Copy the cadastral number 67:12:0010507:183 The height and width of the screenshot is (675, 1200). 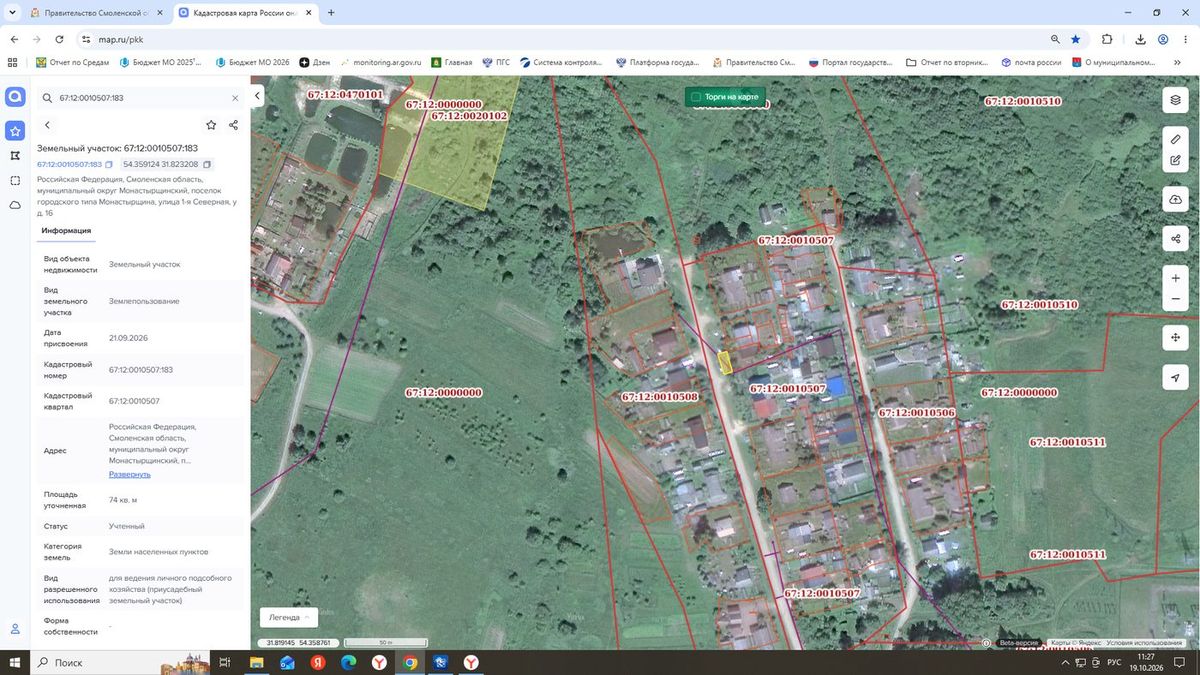pyautogui.click(x=109, y=164)
